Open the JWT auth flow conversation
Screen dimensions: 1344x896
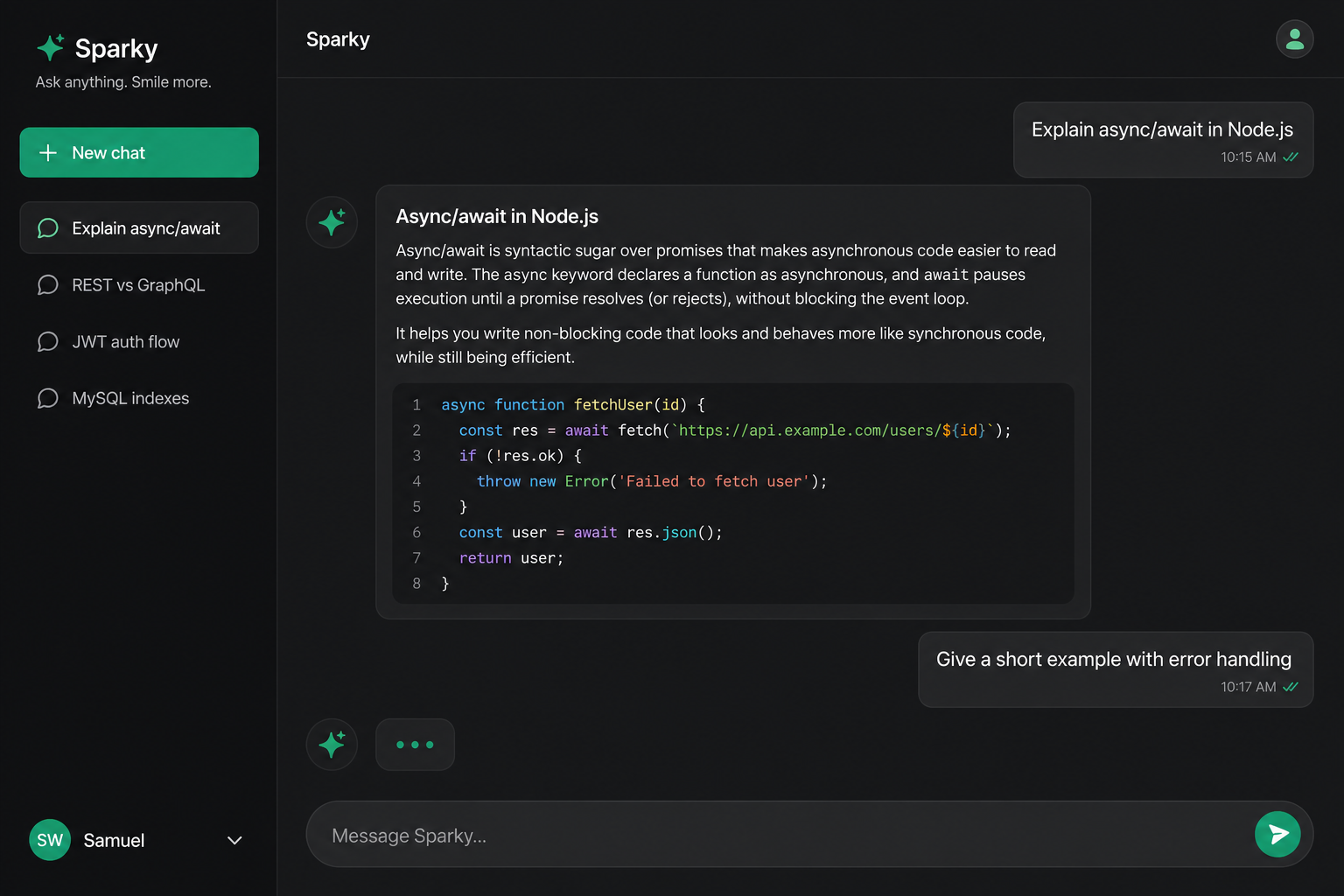pyautogui.click(x=139, y=342)
